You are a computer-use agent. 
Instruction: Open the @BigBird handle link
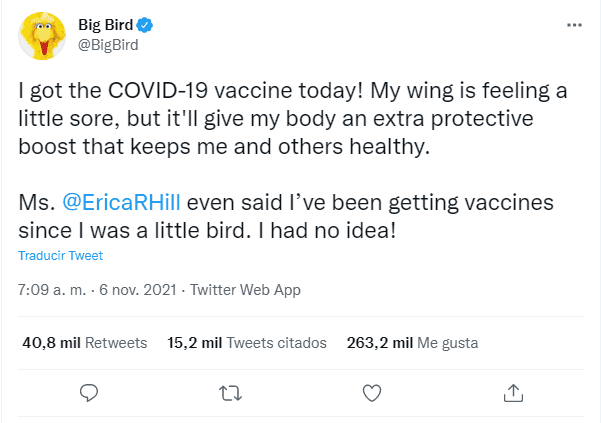[x=107, y=45]
